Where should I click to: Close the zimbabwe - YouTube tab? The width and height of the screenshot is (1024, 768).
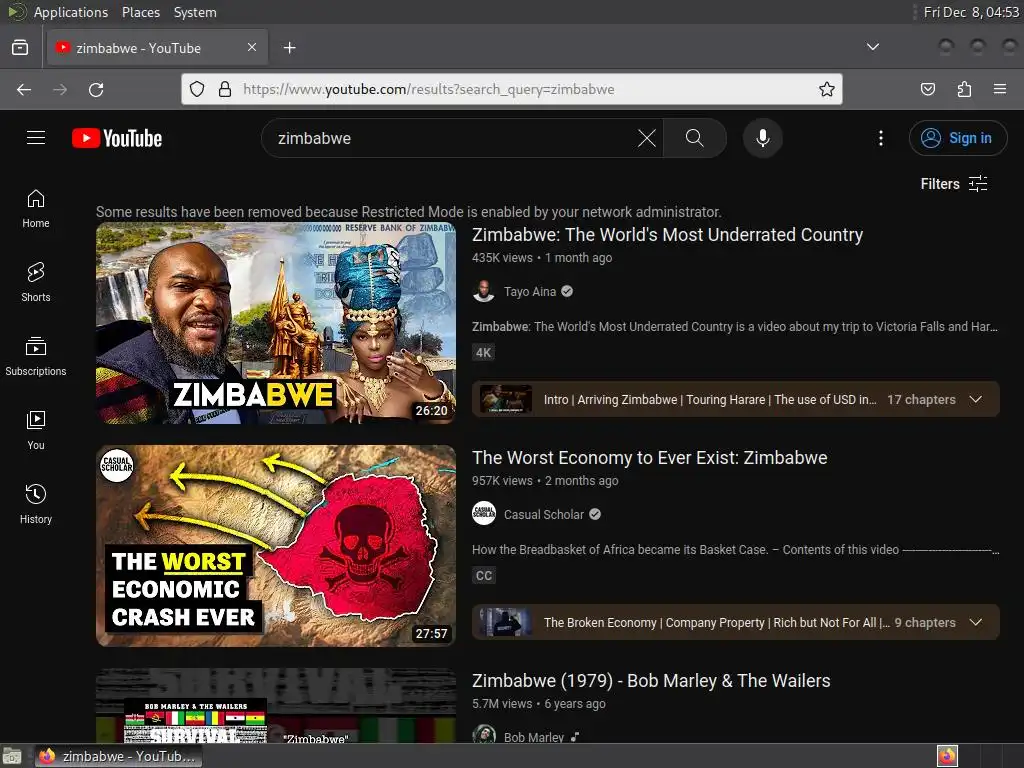[x=251, y=47]
